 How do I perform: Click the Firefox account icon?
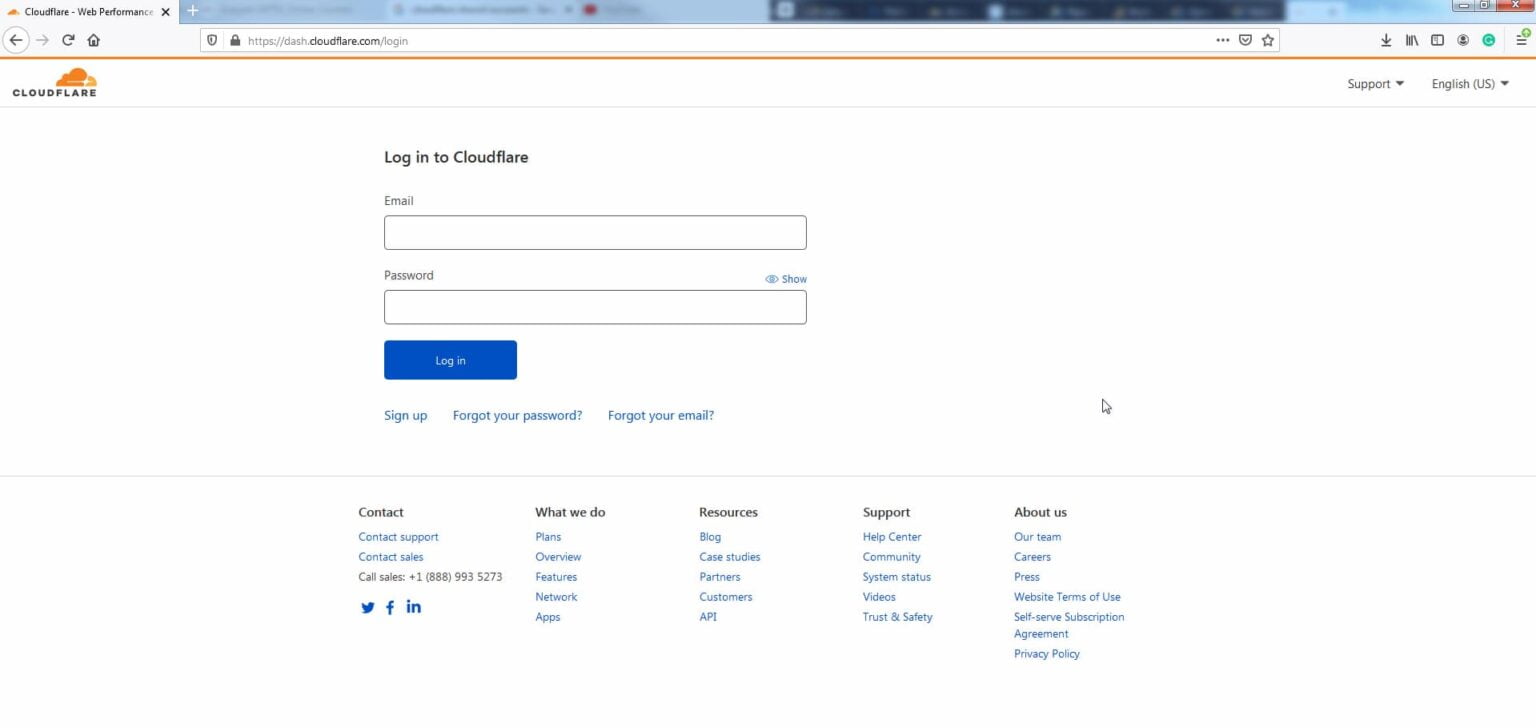(1462, 40)
